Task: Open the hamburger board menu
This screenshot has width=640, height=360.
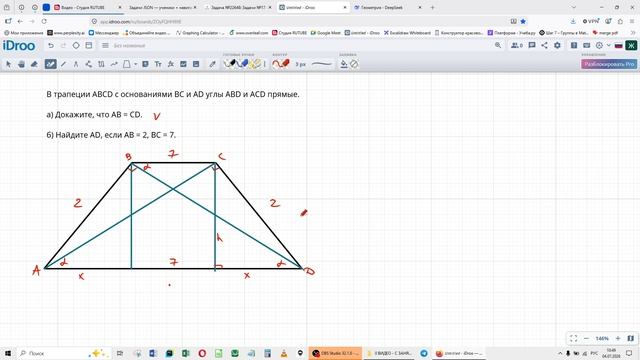Action: click(x=105, y=45)
